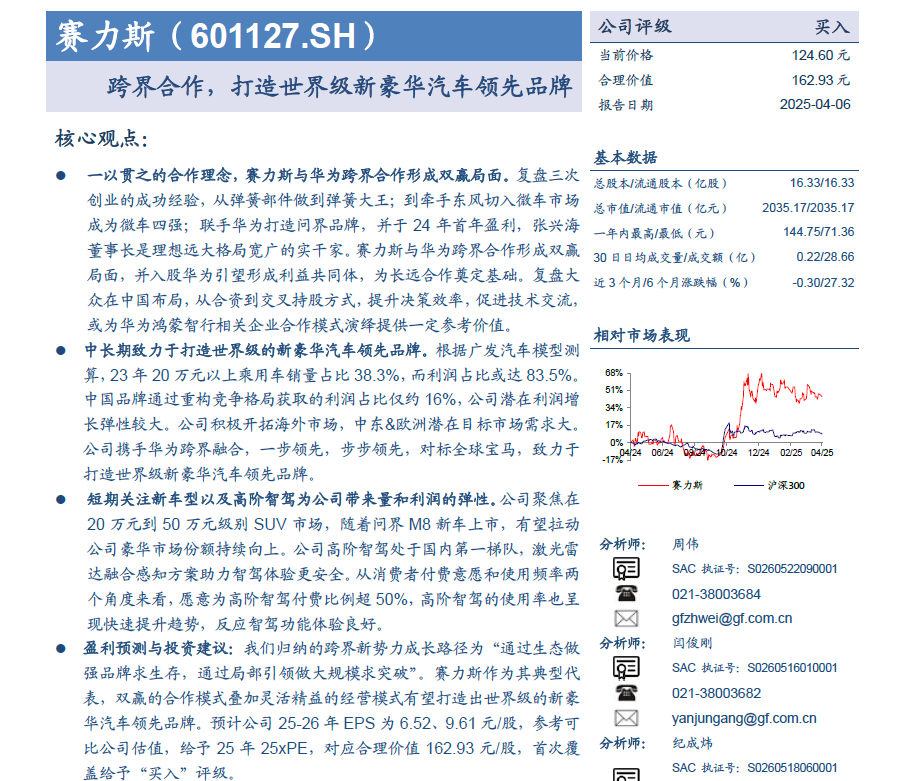
Task: Click the envelope icon beside yanjungang@gf.com.cn
Action: tap(626, 718)
